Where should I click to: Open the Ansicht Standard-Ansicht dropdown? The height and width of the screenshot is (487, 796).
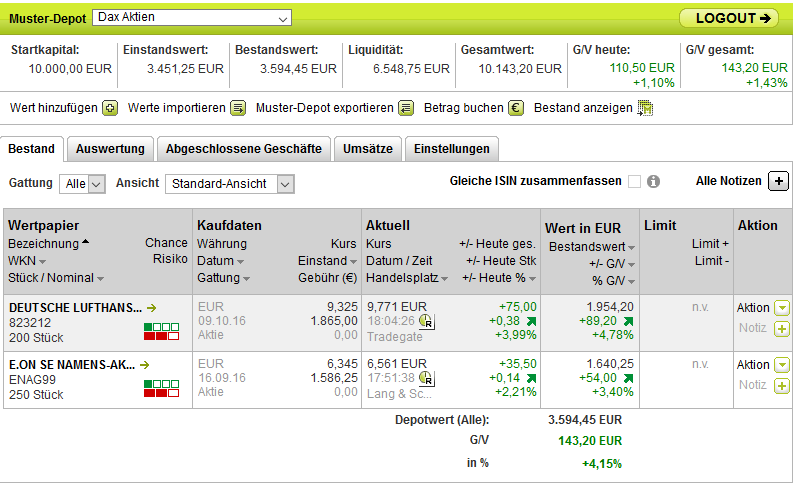[231, 184]
